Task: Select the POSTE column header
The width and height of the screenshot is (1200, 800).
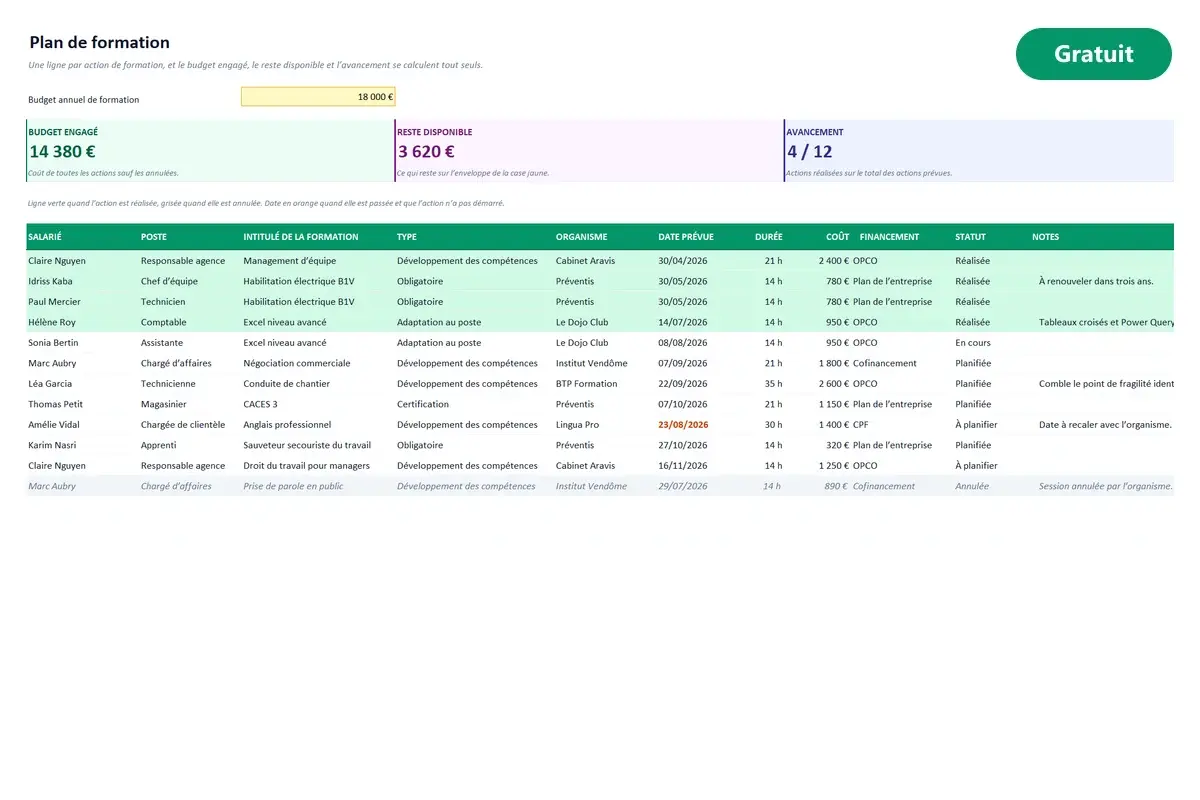Action: tap(154, 237)
